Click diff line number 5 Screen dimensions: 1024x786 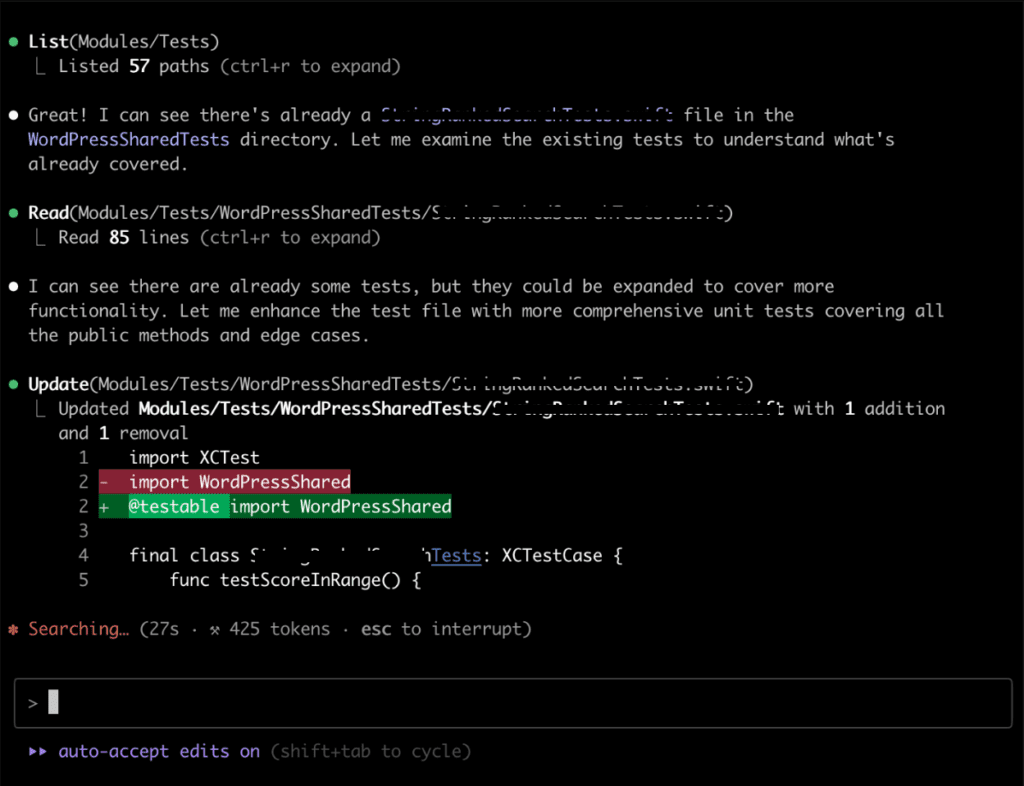coord(84,580)
